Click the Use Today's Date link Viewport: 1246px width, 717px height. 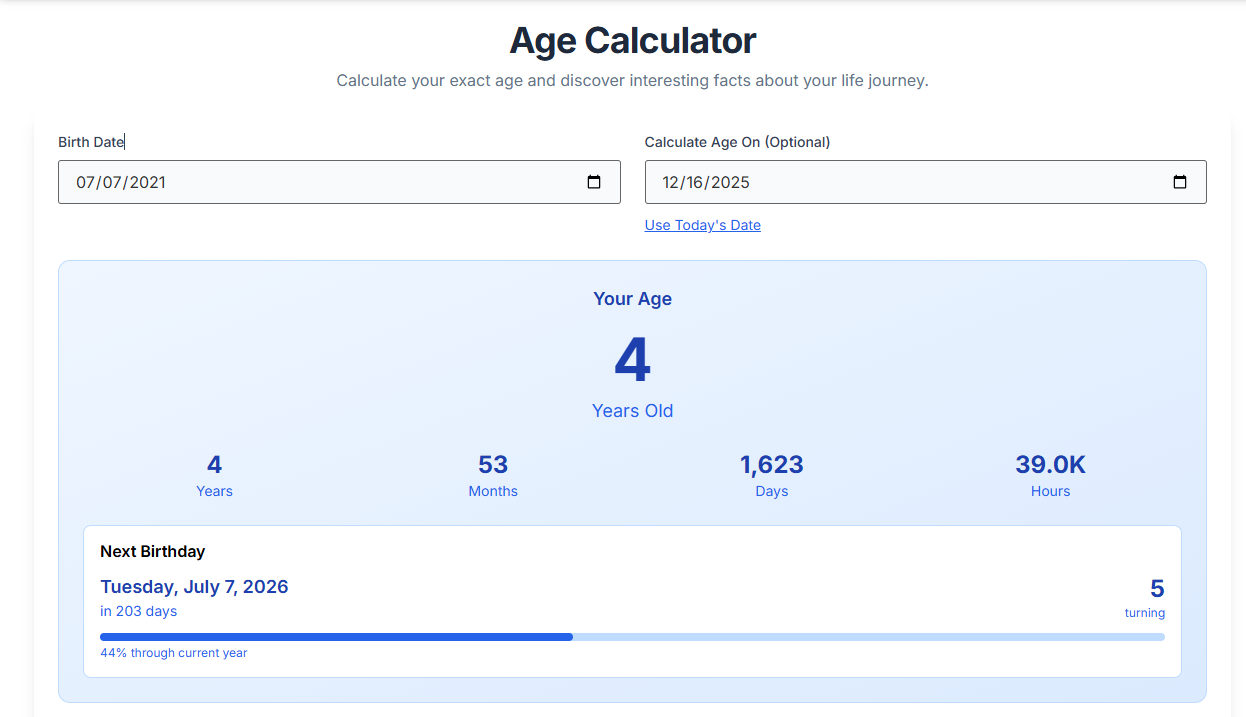[x=702, y=225]
